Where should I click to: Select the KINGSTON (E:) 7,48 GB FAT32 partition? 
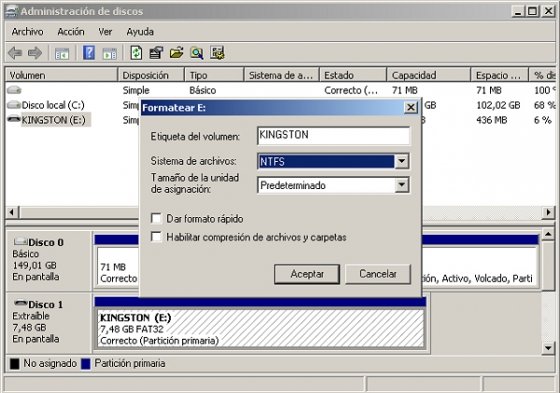[260, 329]
